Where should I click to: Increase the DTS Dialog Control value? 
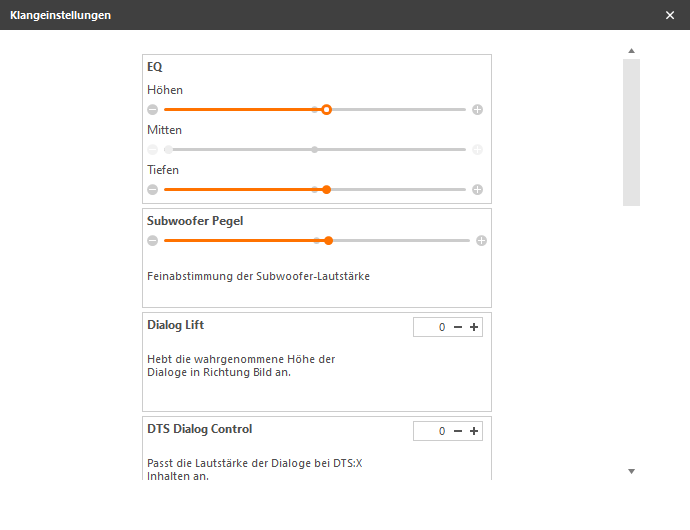pos(474,431)
